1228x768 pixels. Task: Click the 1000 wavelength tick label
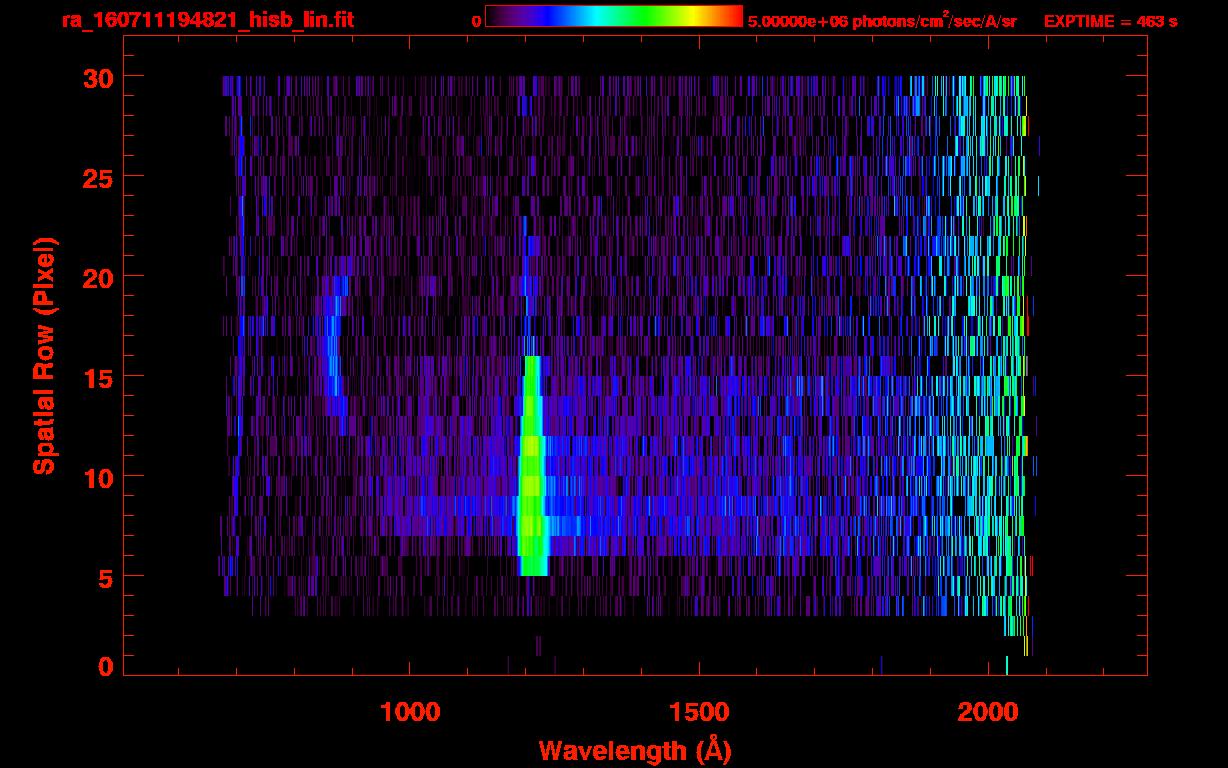[x=410, y=711]
